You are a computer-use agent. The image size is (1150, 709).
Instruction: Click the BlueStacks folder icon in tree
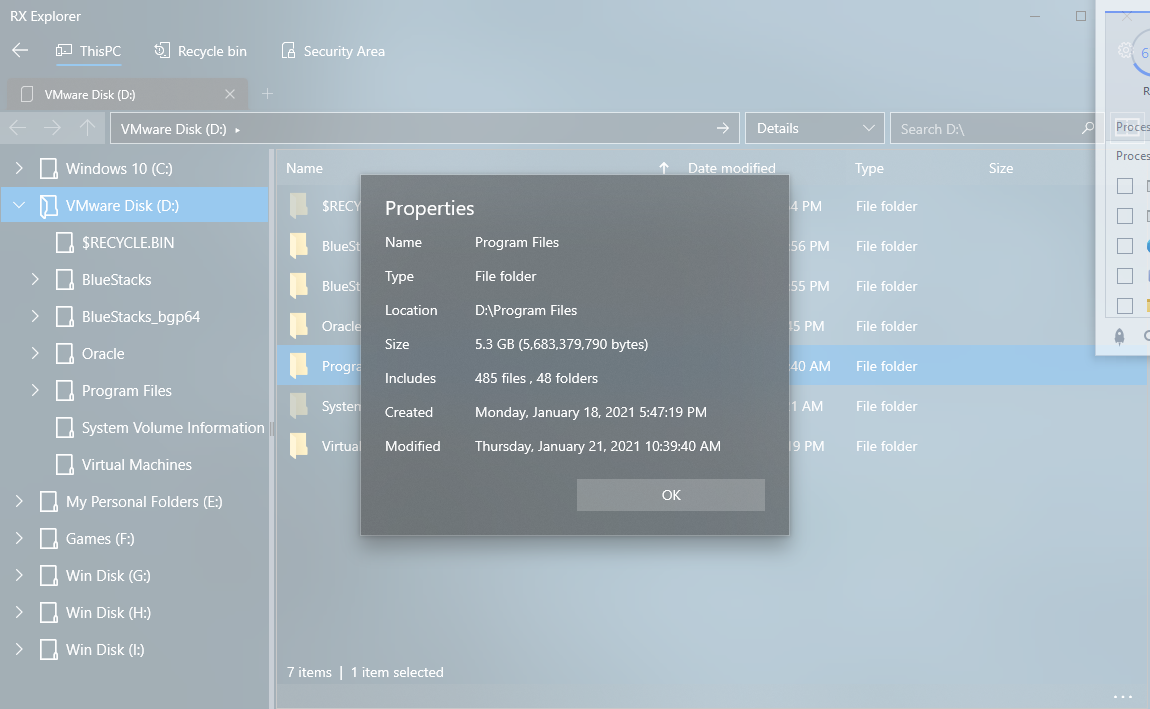[x=65, y=279]
